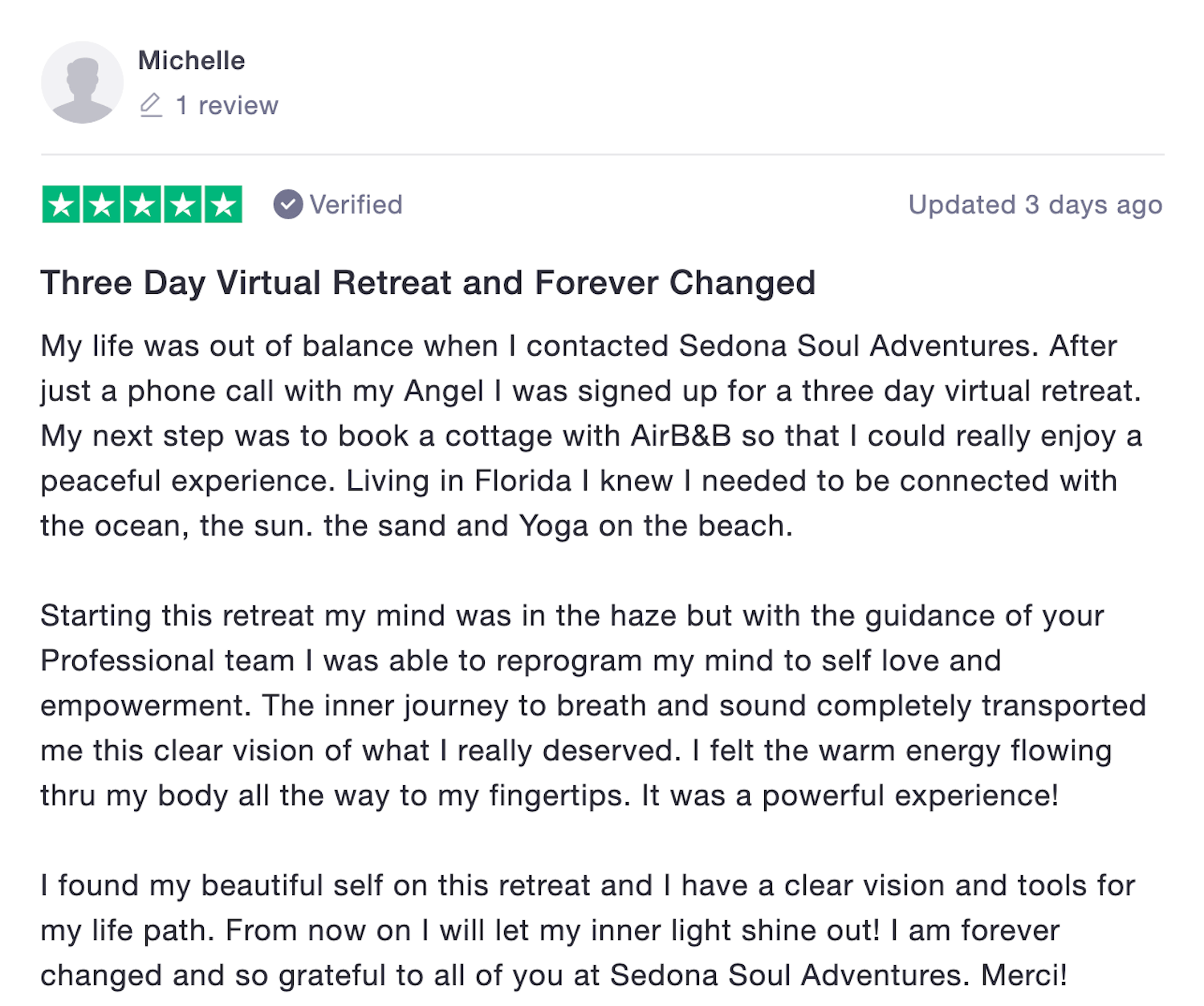Open the review title Three Day Virtual Retreat
Screen dimensions: 1204x1006
click(x=428, y=283)
